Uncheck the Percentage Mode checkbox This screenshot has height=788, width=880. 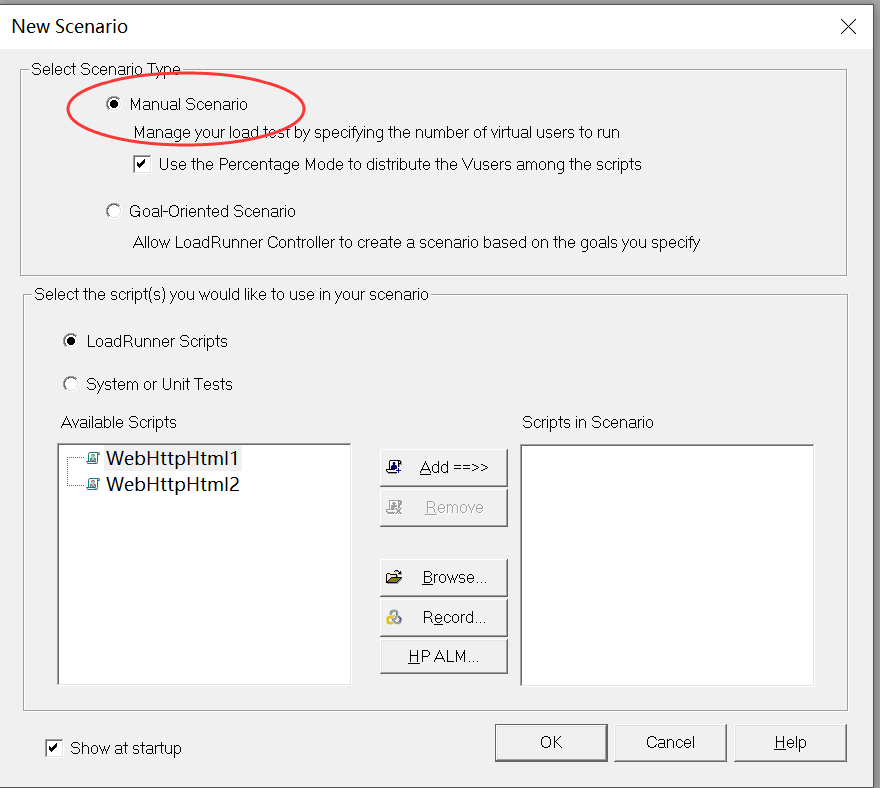142,164
